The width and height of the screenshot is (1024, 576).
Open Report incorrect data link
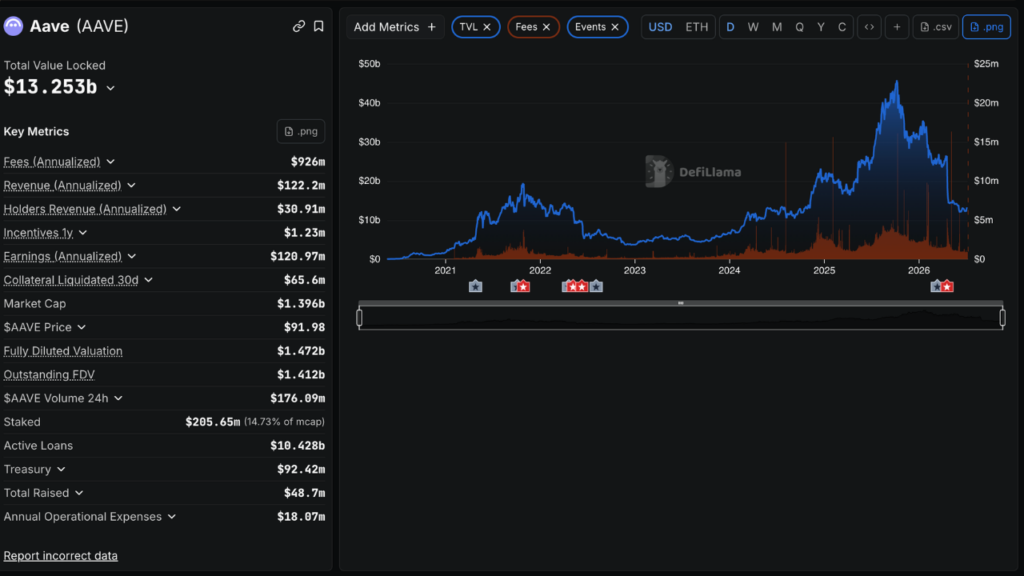tap(61, 556)
